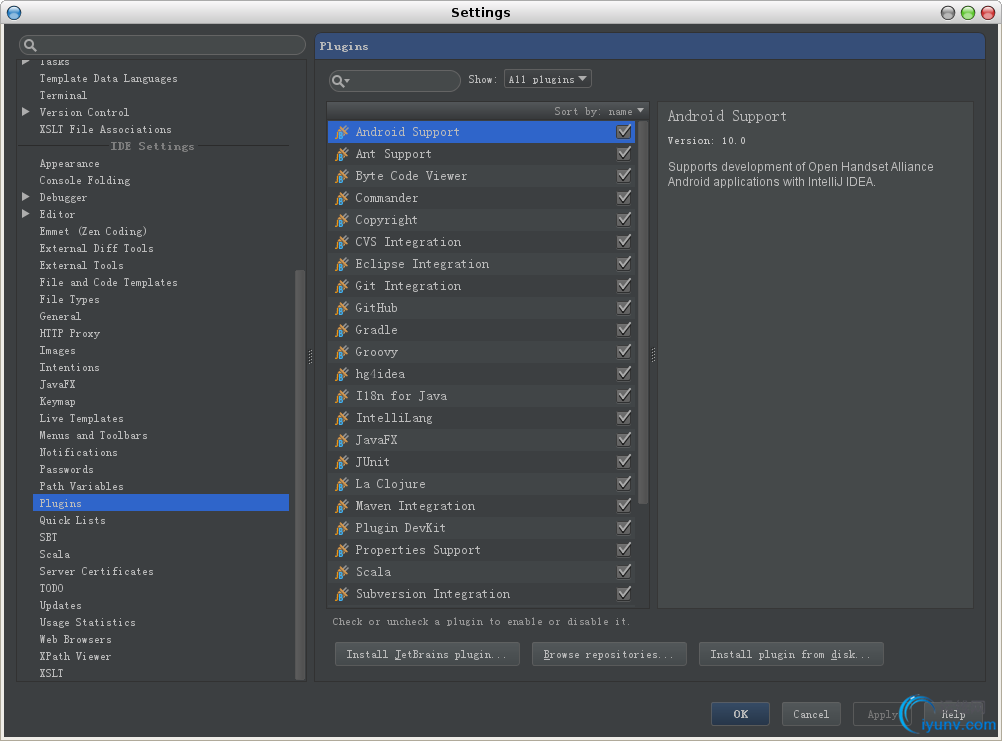
Task: Click the Install JetBrains plugin button
Action: (427, 654)
